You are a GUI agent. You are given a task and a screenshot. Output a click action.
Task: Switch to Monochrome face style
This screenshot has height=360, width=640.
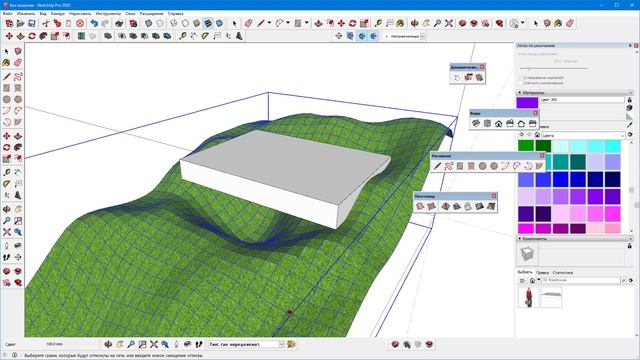pos(220,24)
